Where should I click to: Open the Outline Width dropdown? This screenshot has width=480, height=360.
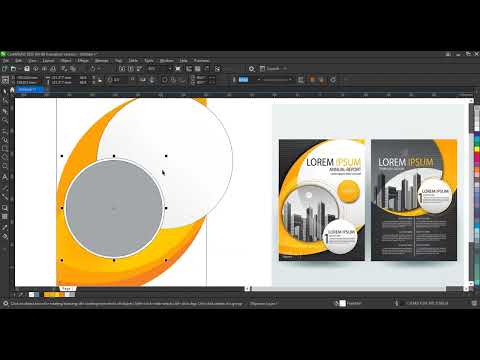coord(258,80)
